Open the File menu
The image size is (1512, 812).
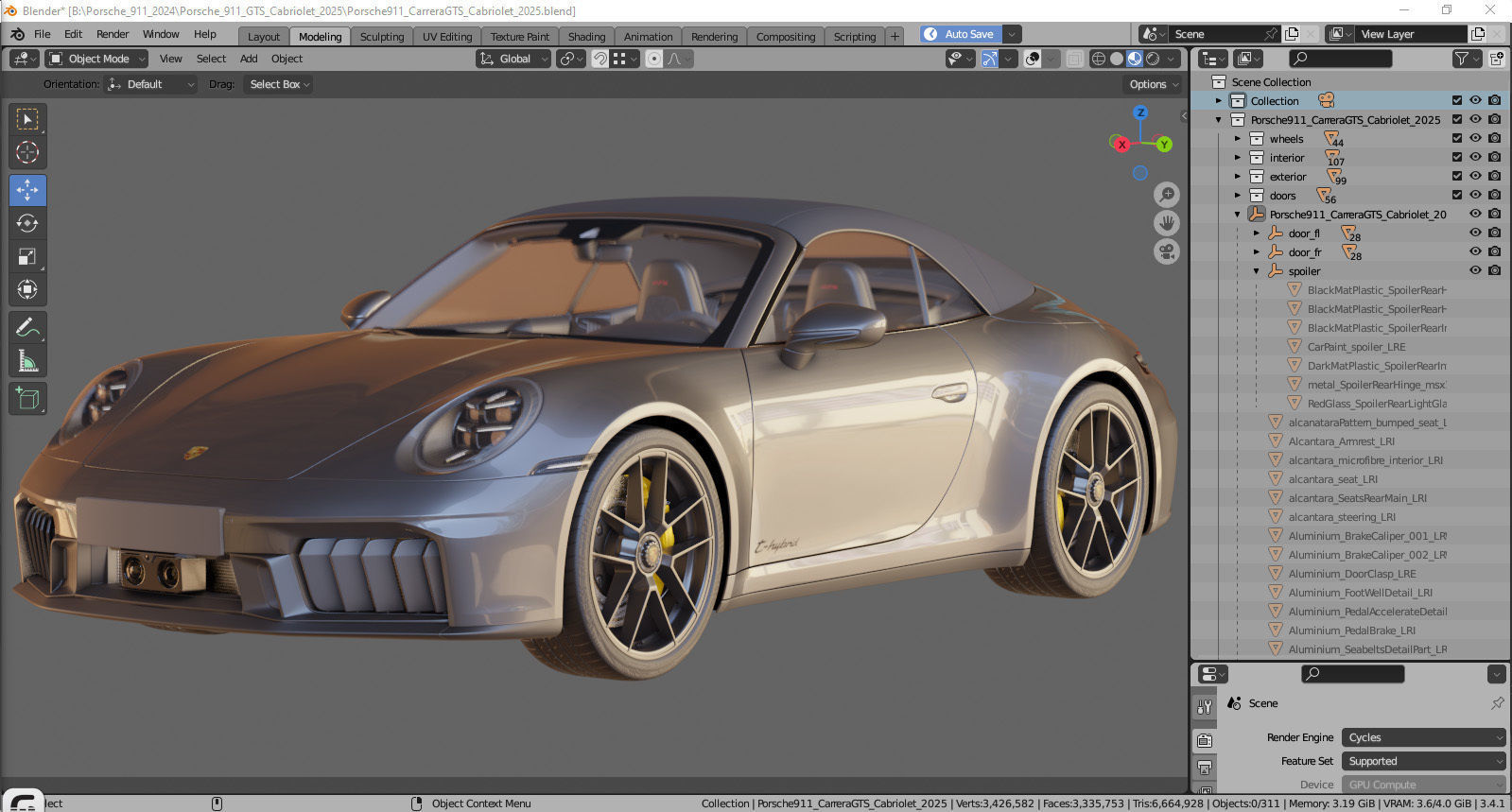coord(43,34)
